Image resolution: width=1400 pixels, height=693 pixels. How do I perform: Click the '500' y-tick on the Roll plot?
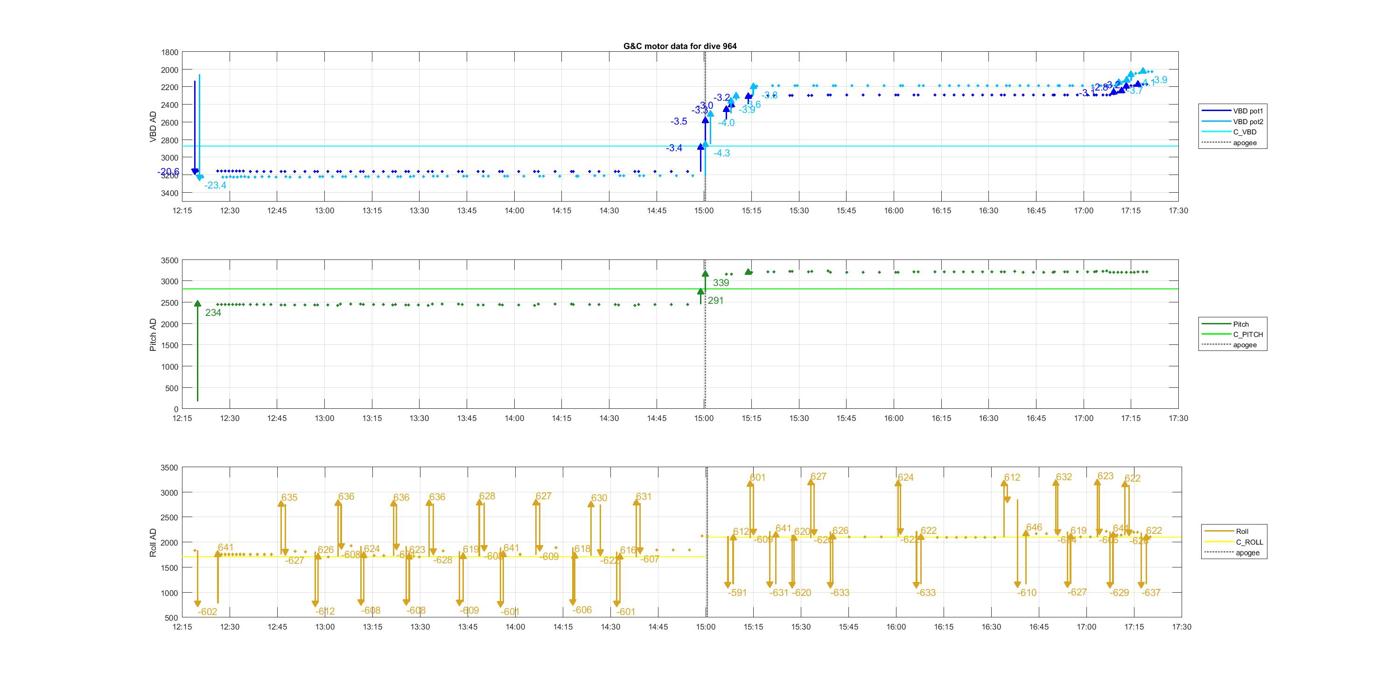click(x=172, y=618)
